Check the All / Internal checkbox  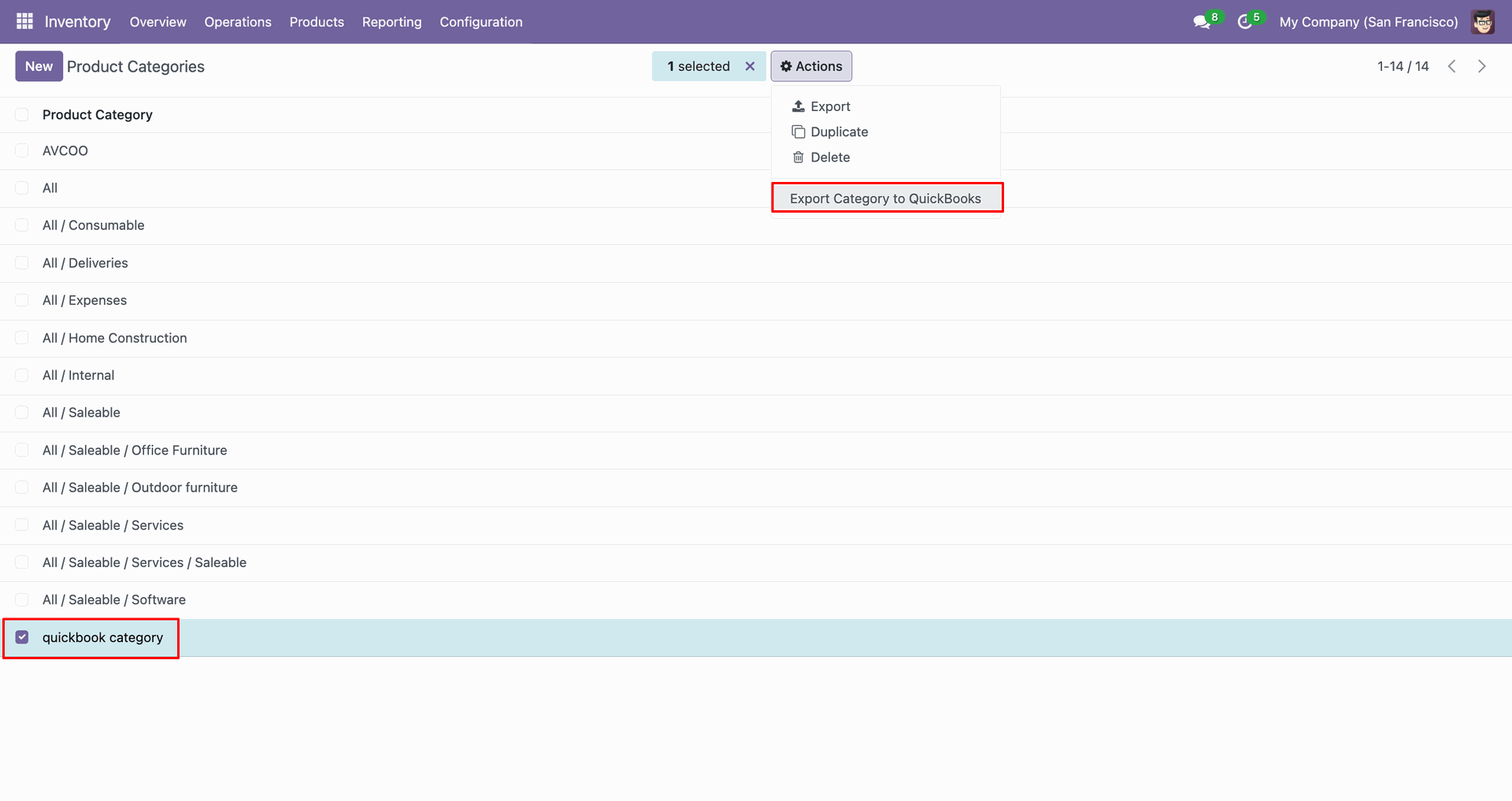[x=22, y=375]
